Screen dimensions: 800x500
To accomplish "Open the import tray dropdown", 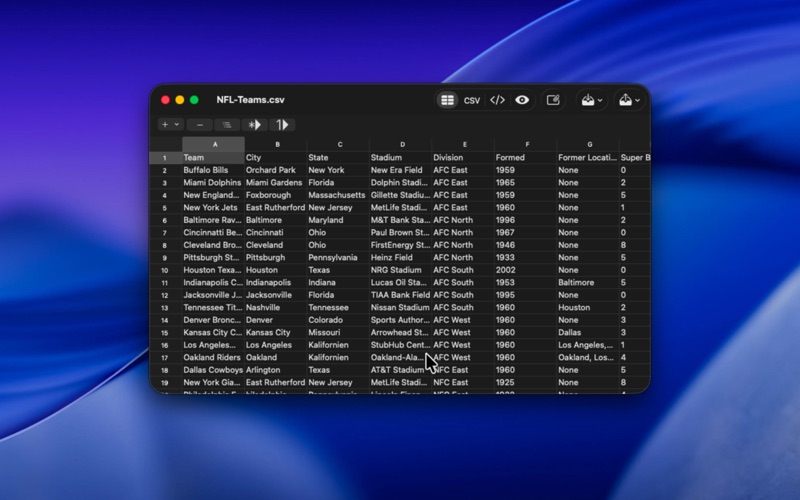I will click(x=592, y=100).
